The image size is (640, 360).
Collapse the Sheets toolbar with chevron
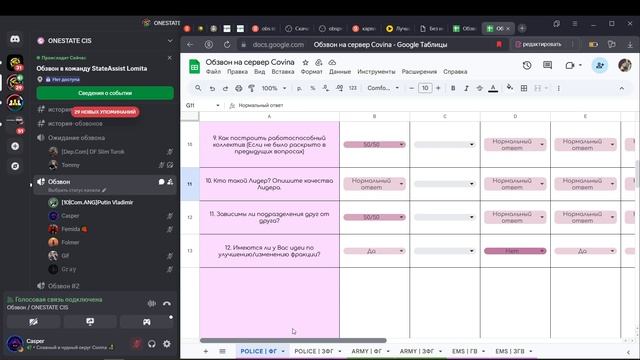click(622, 88)
